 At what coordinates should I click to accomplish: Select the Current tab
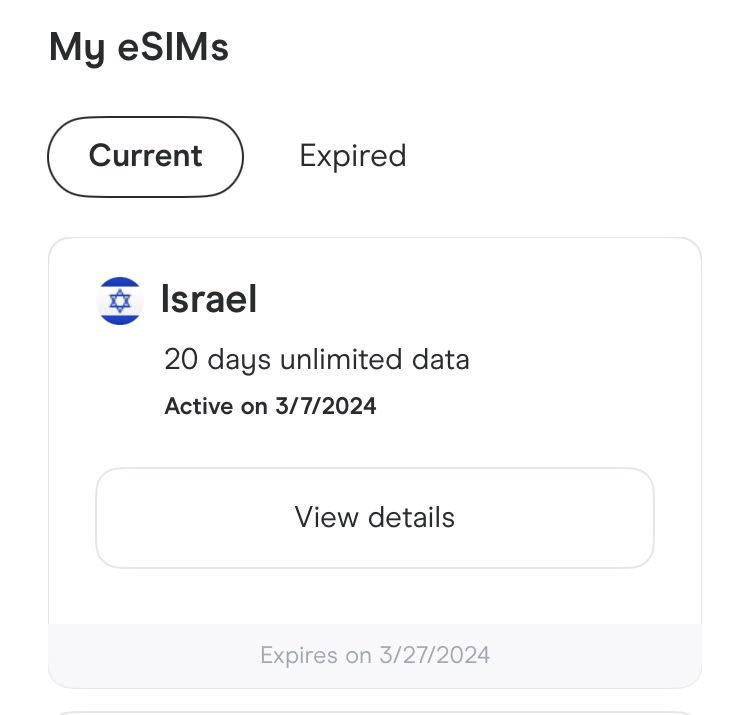[x=145, y=157]
